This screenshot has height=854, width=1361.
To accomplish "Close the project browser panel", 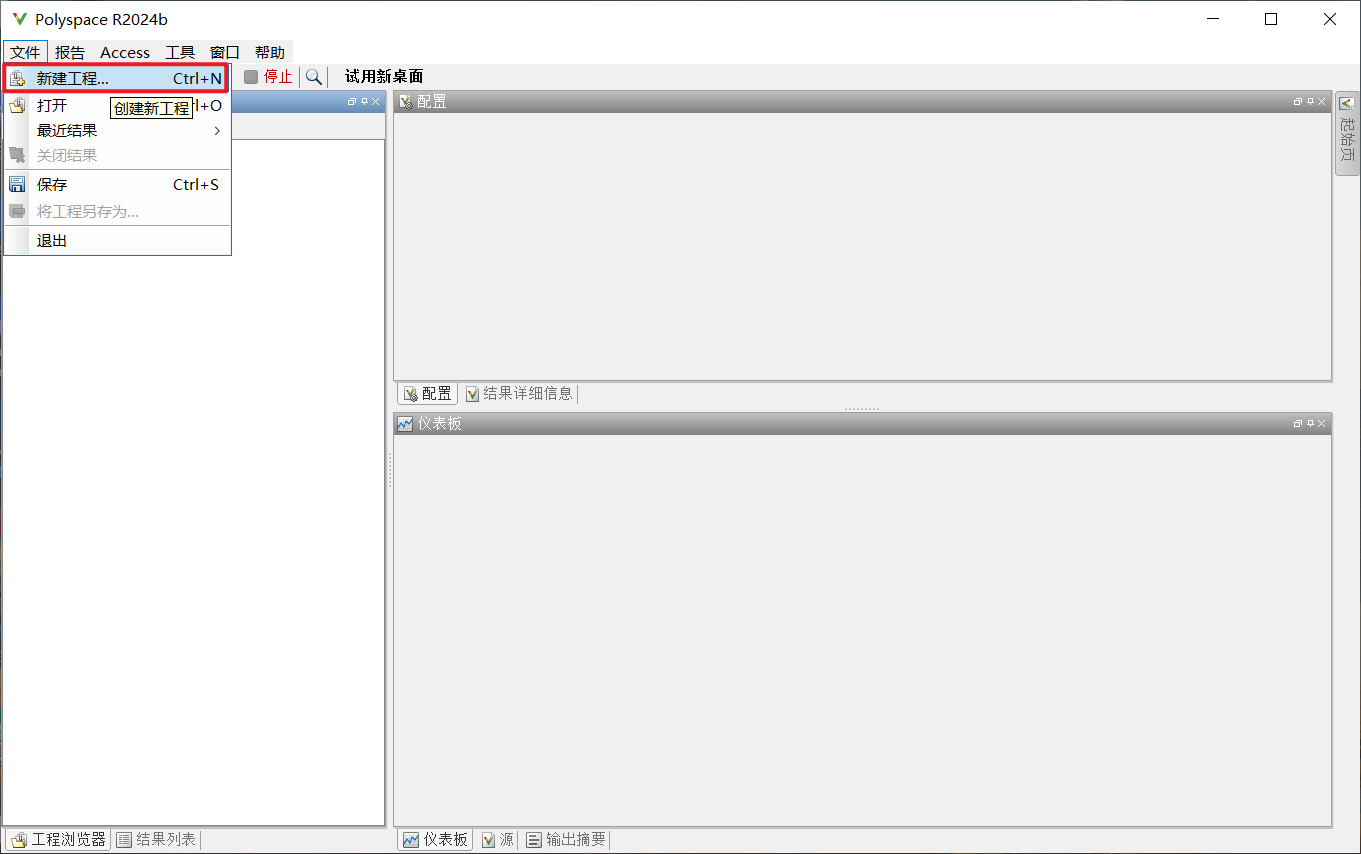I will [x=376, y=102].
